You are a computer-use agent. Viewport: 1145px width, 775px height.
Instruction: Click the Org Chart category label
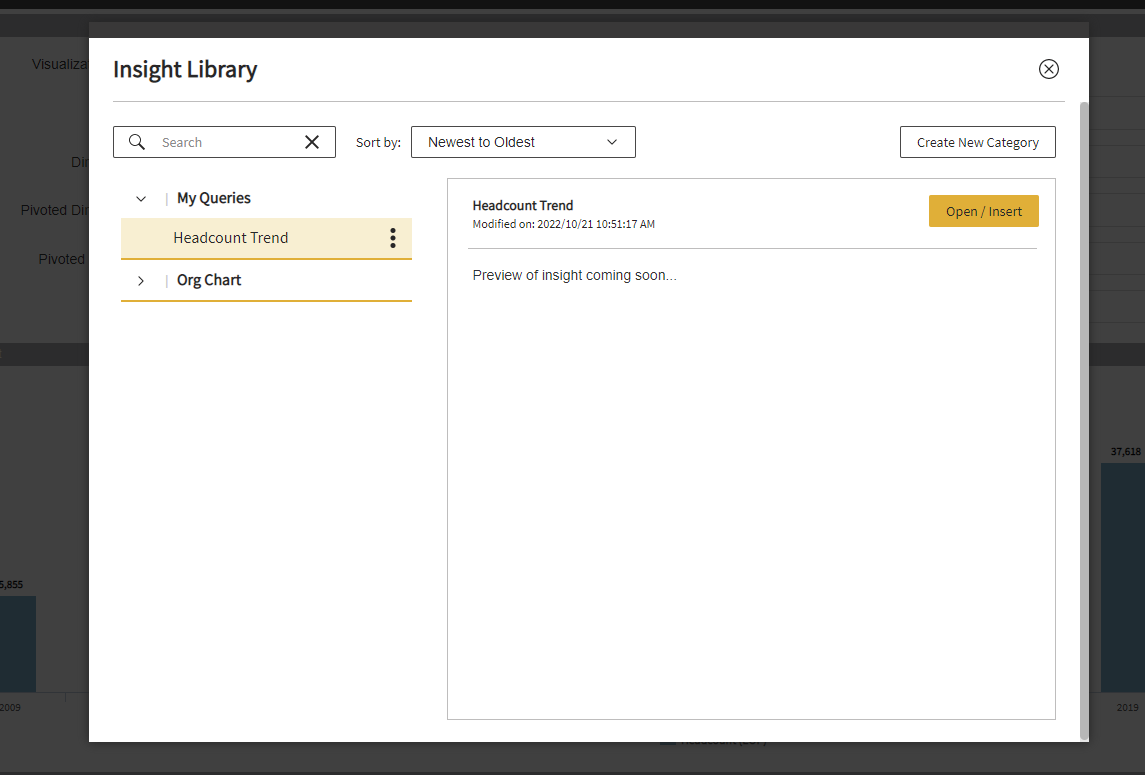coord(209,280)
